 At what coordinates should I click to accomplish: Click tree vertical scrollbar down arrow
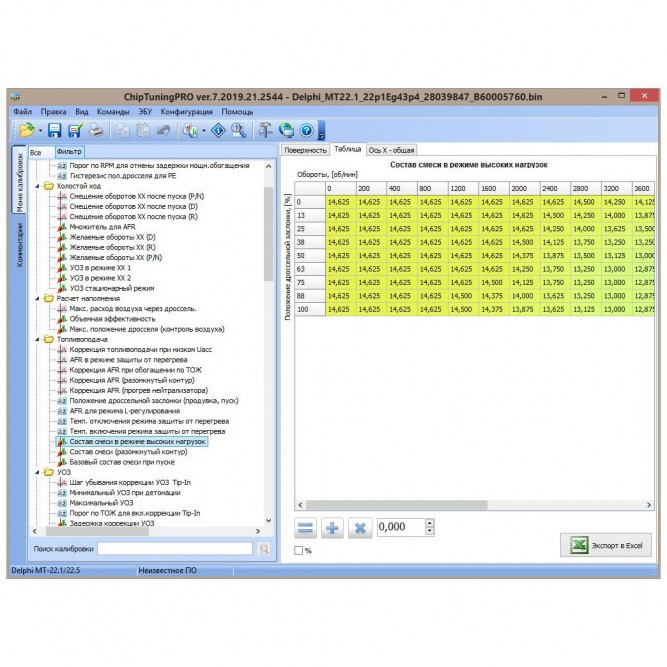[268, 520]
